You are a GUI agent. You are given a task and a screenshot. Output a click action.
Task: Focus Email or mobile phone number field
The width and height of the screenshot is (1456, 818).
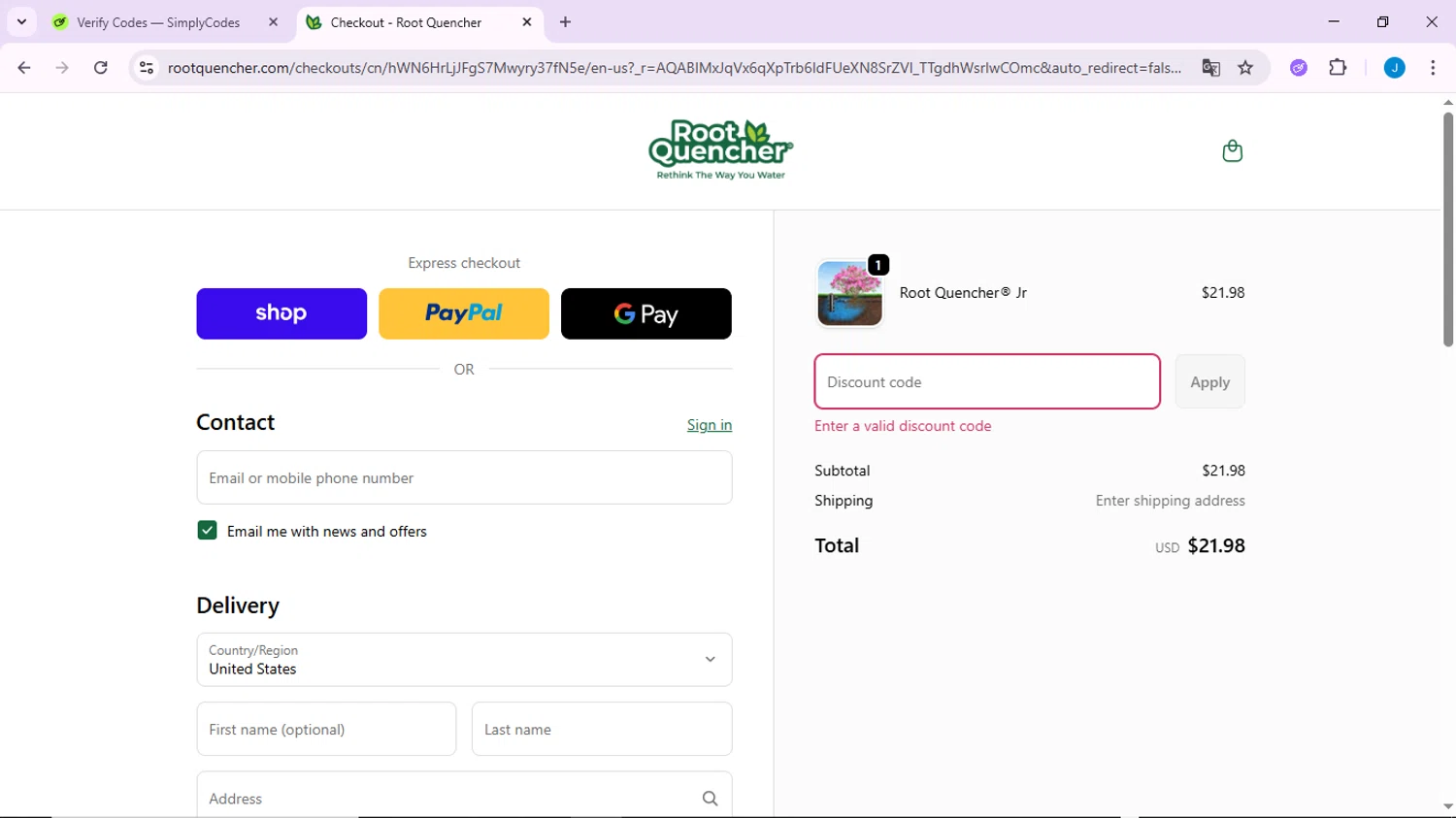tap(464, 477)
